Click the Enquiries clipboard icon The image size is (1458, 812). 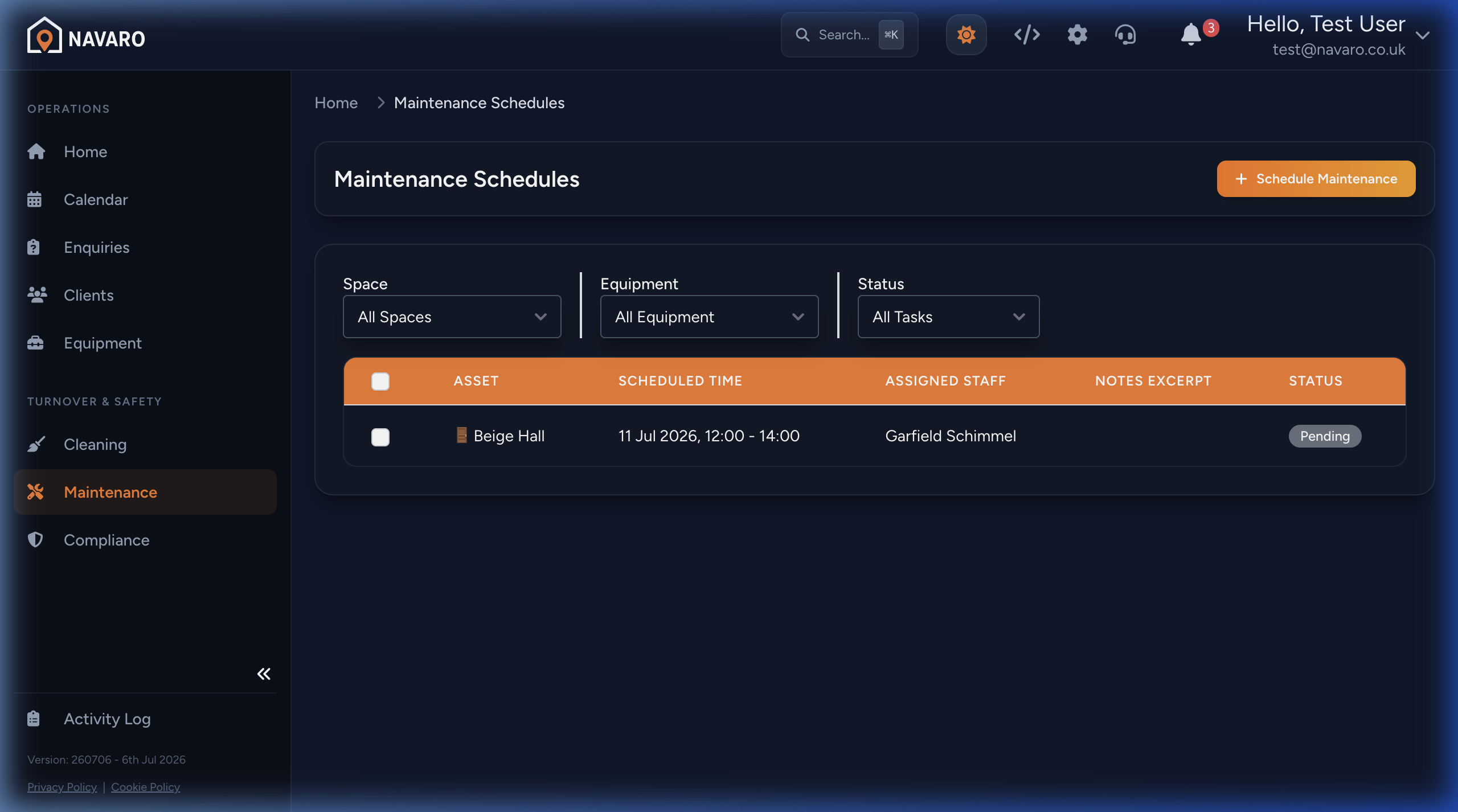[x=34, y=247]
